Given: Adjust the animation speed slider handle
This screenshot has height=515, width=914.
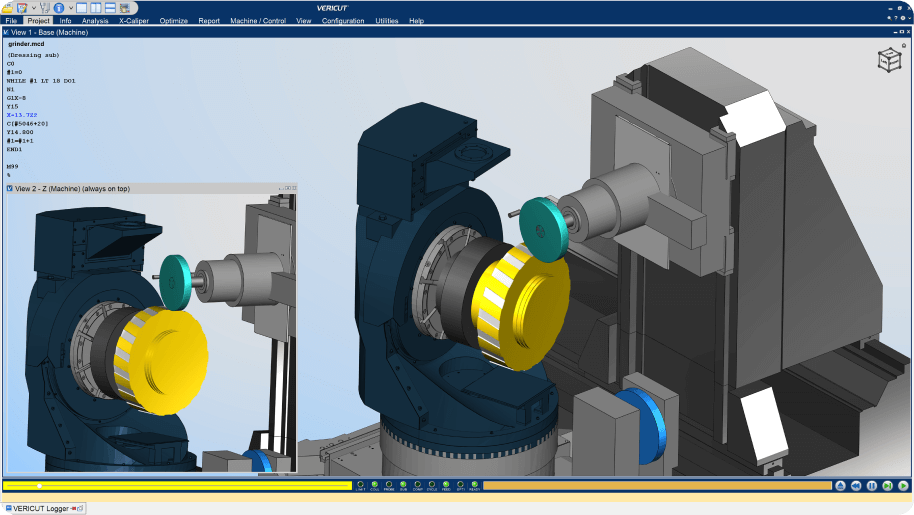Looking at the screenshot, I should [x=39, y=486].
